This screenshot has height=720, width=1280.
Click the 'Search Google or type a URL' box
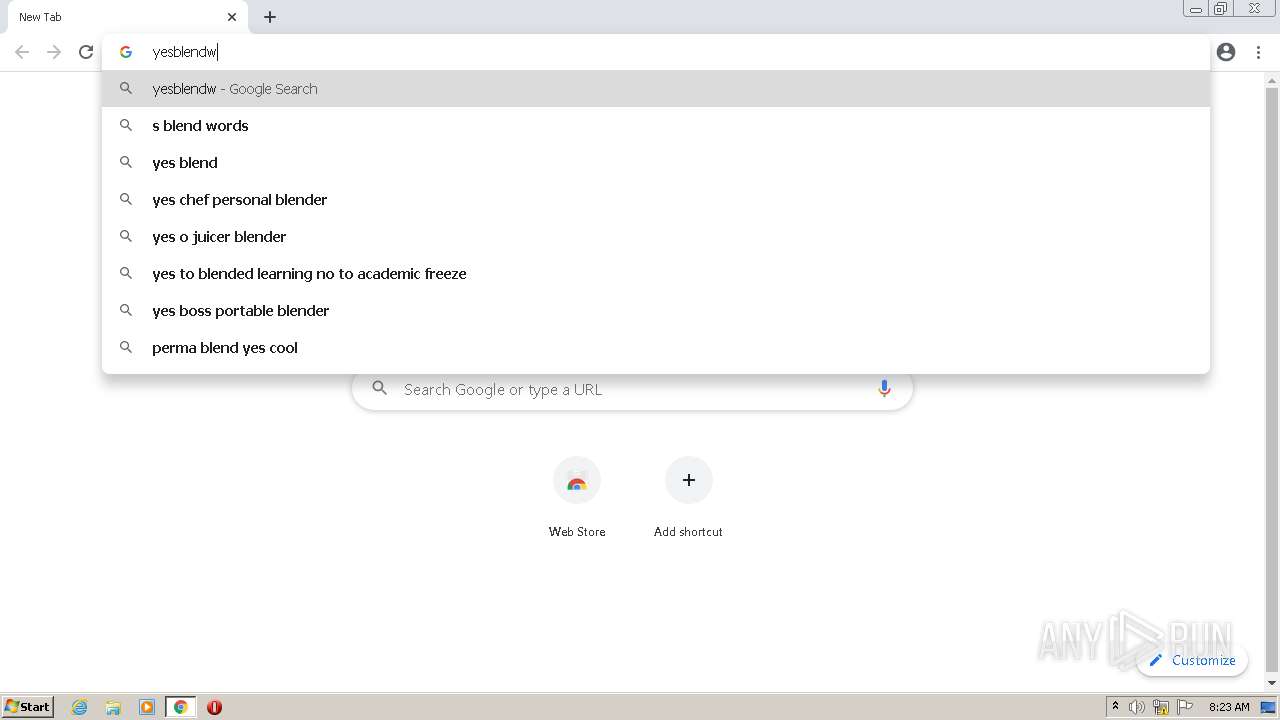tap(632, 389)
